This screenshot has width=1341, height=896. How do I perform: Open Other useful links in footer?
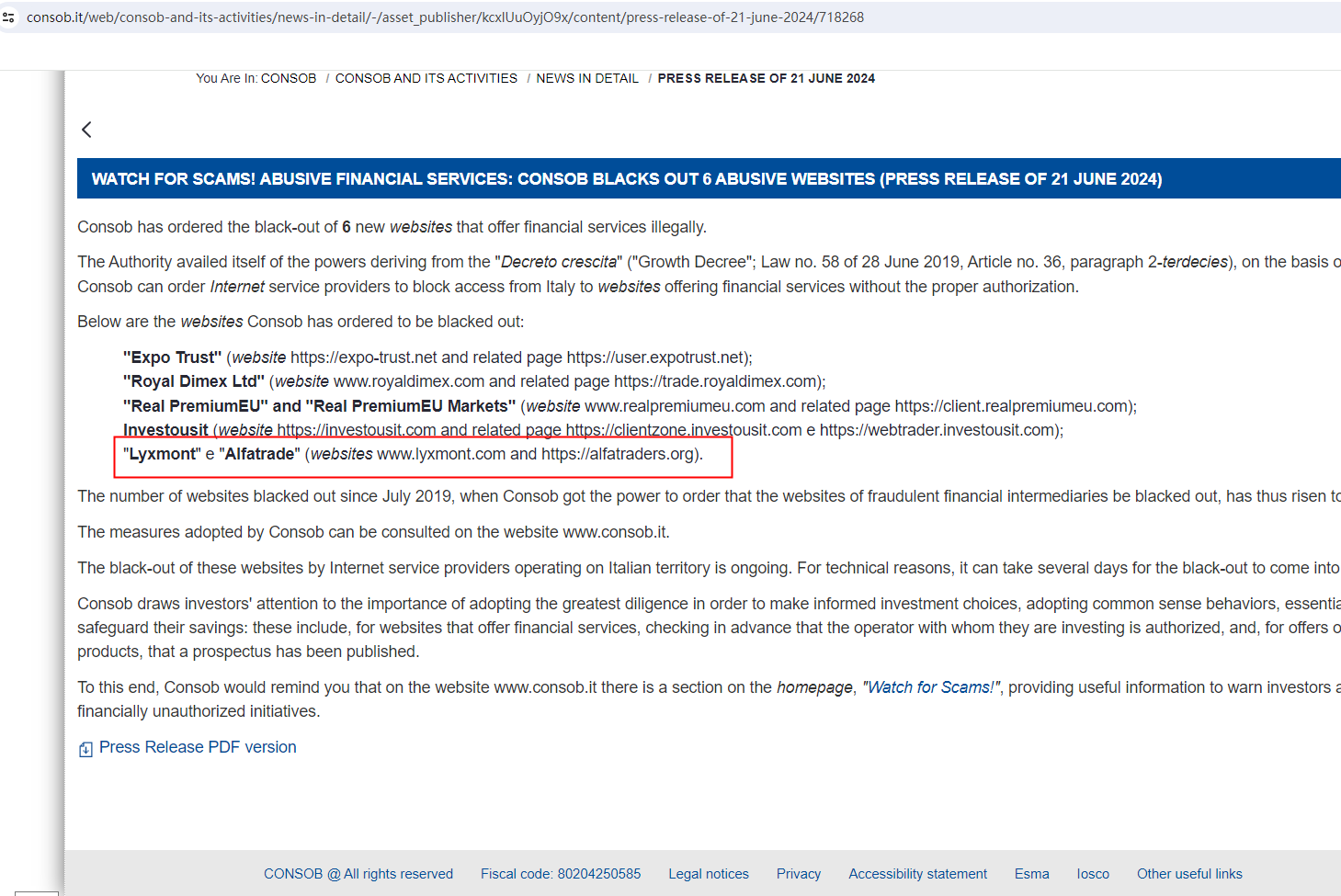[1189, 874]
